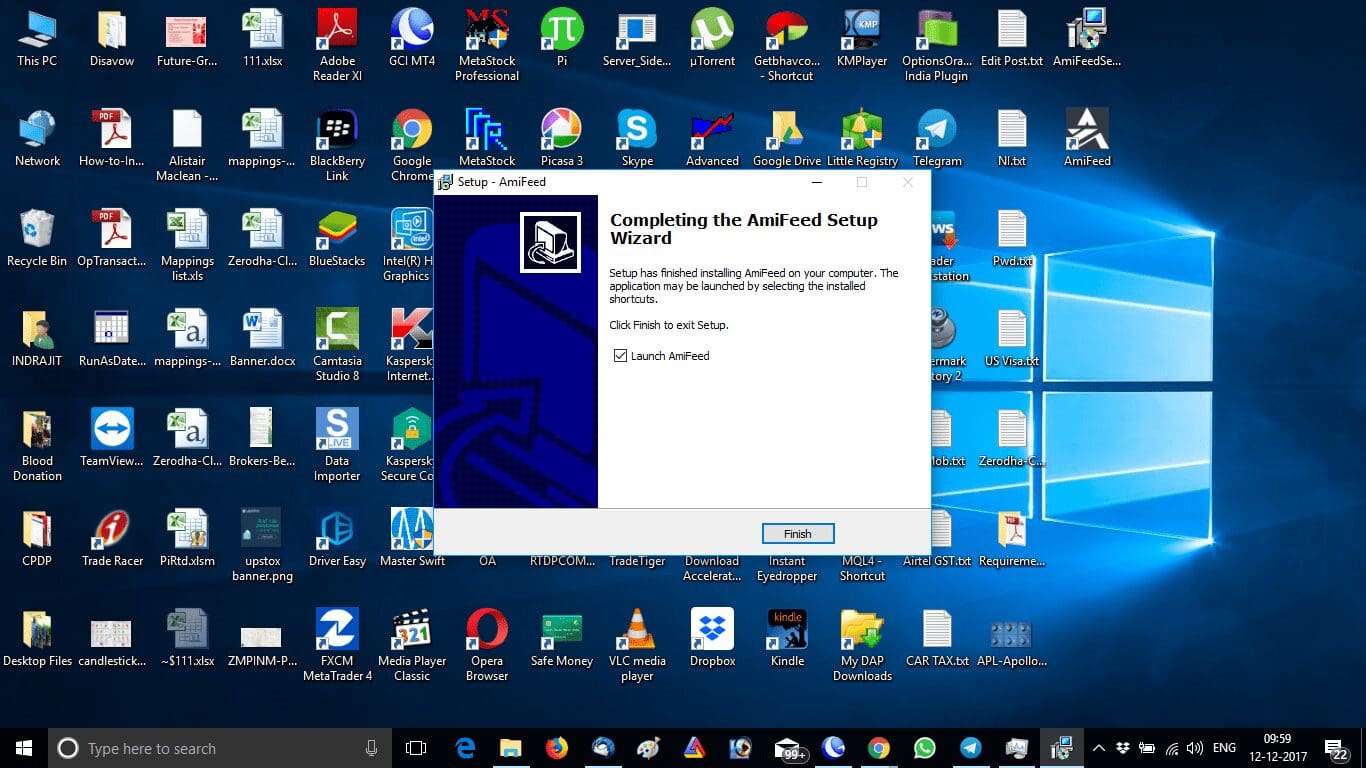Click the taskbar search box
The image size is (1366, 768).
click(x=220, y=748)
